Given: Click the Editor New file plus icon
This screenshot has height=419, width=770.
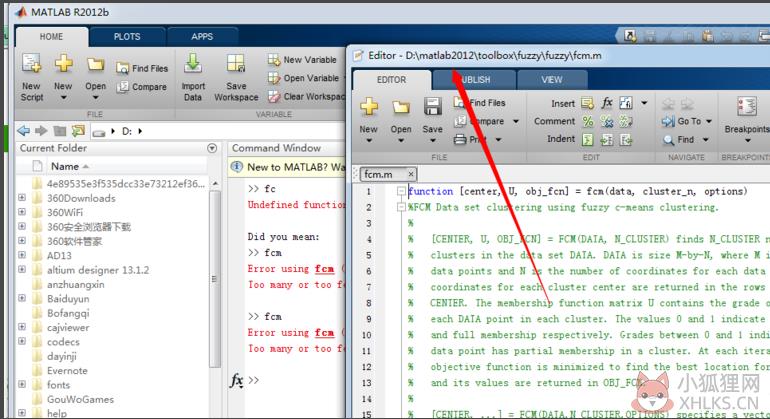Looking at the screenshot, I should coord(369,106).
